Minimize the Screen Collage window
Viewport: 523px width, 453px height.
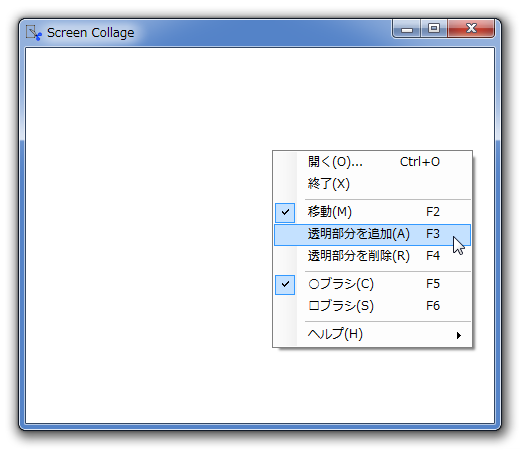point(407,28)
